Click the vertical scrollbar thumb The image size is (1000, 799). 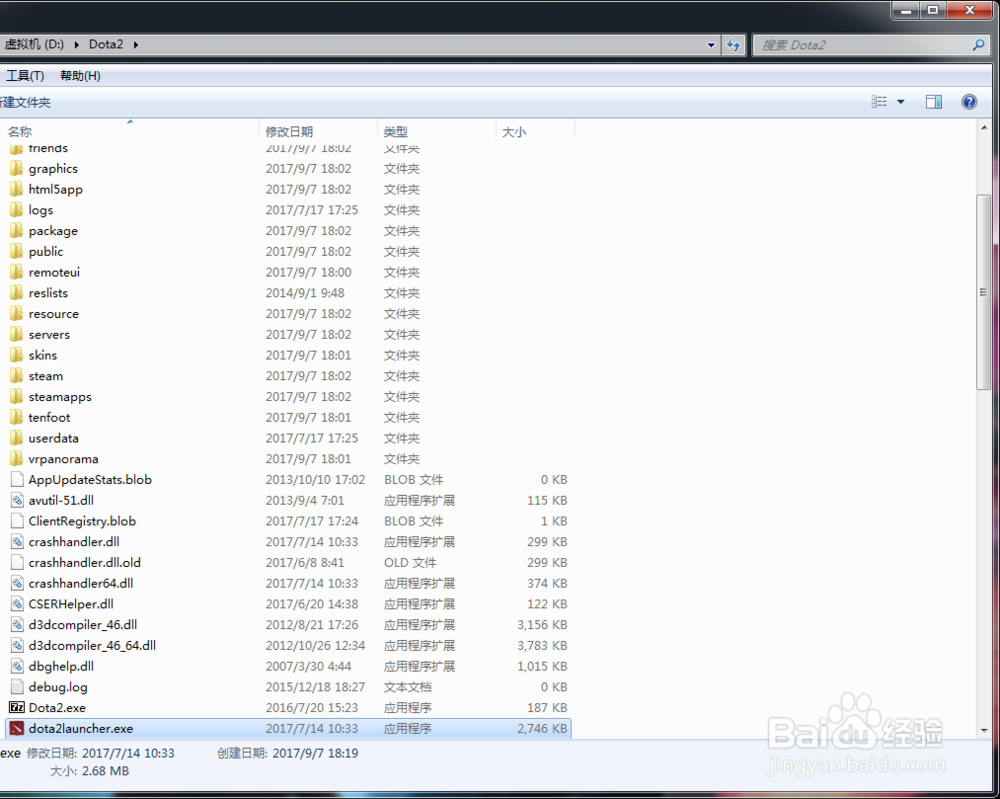tap(983, 292)
